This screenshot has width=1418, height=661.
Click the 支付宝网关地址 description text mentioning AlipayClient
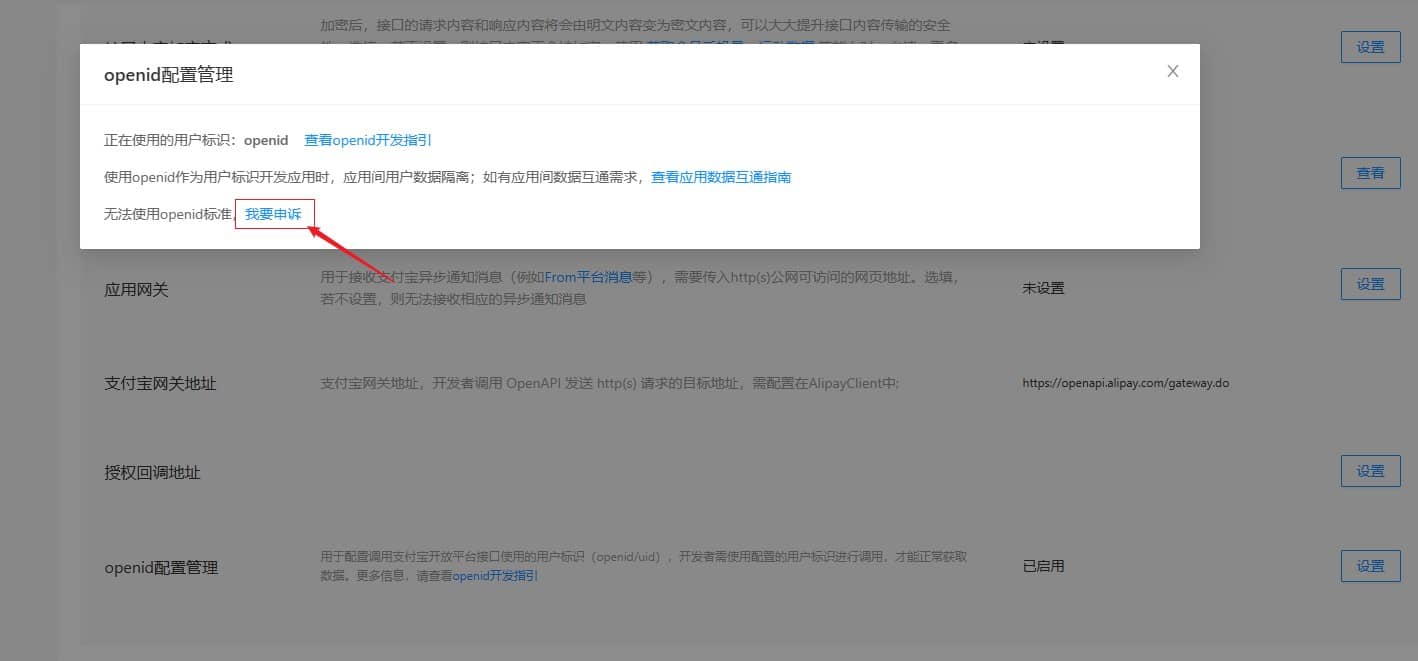point(610,384)
